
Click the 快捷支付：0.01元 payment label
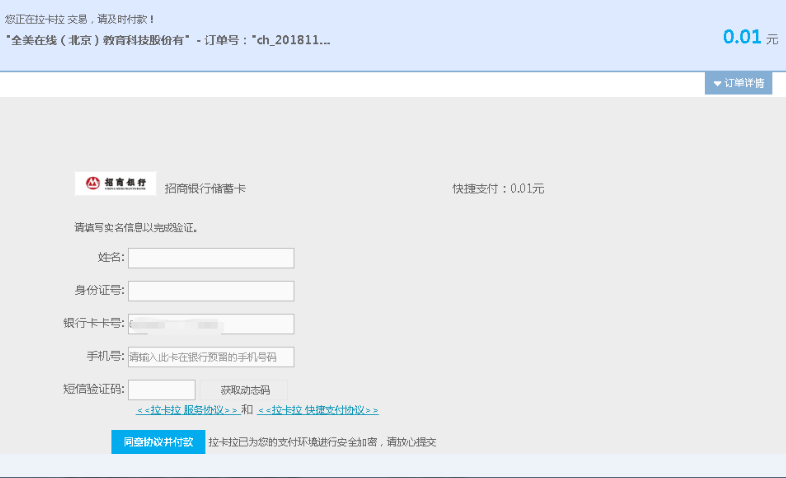[x=498, y=188]
